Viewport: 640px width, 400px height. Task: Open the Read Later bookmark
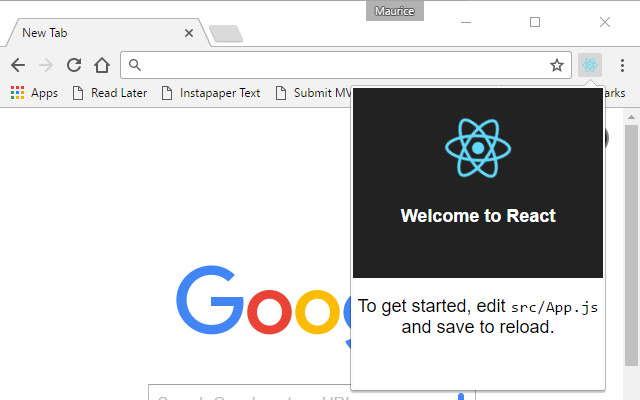click(110, 93)
